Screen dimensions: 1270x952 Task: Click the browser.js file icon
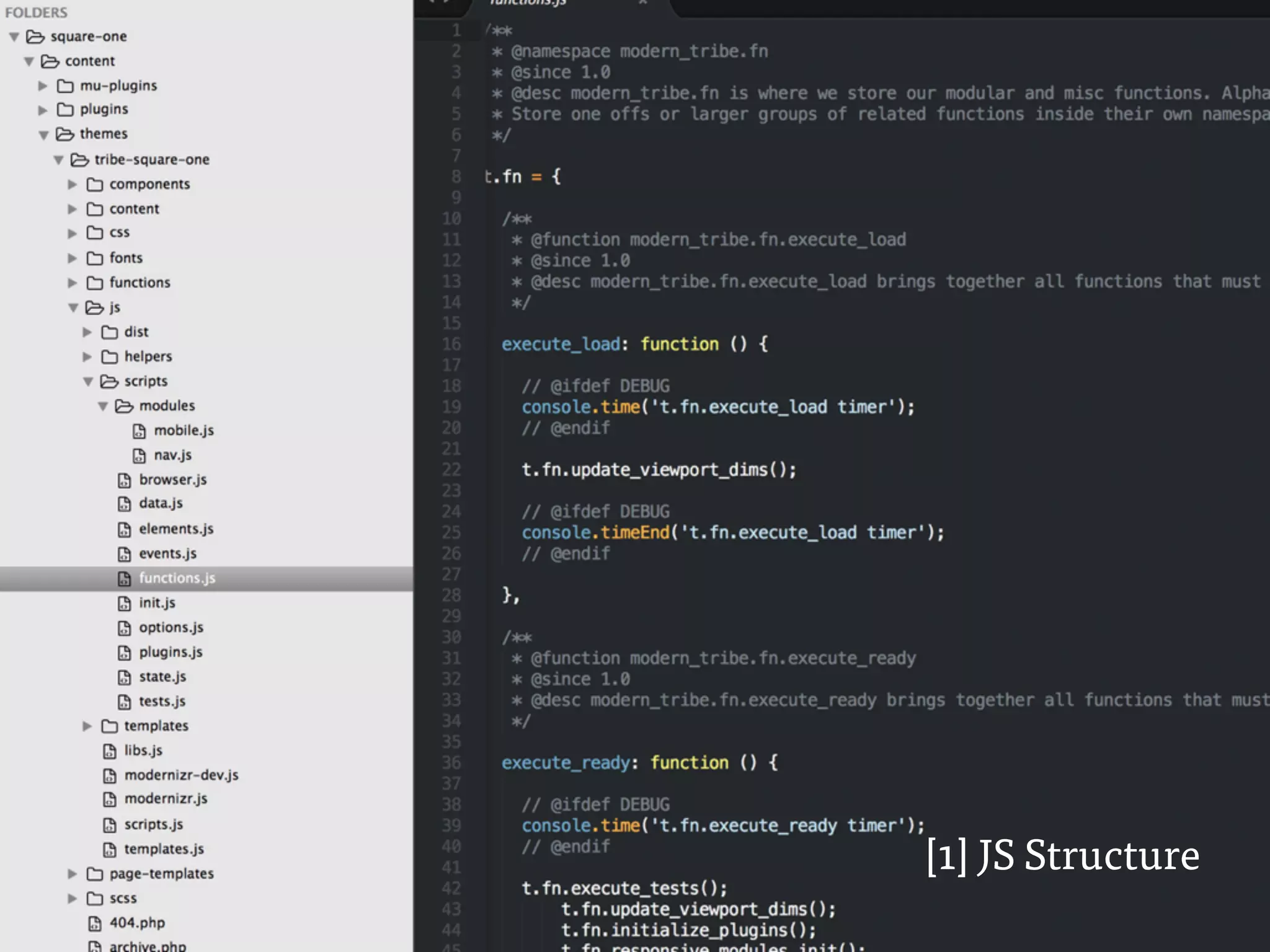125,480
